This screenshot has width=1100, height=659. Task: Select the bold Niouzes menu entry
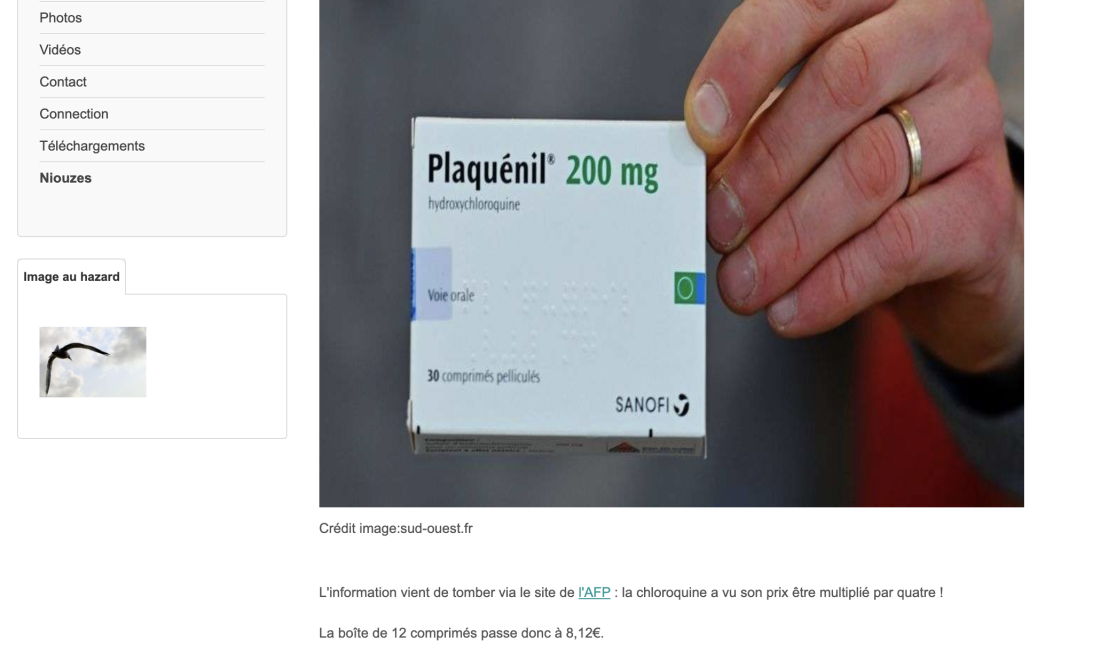65,178
